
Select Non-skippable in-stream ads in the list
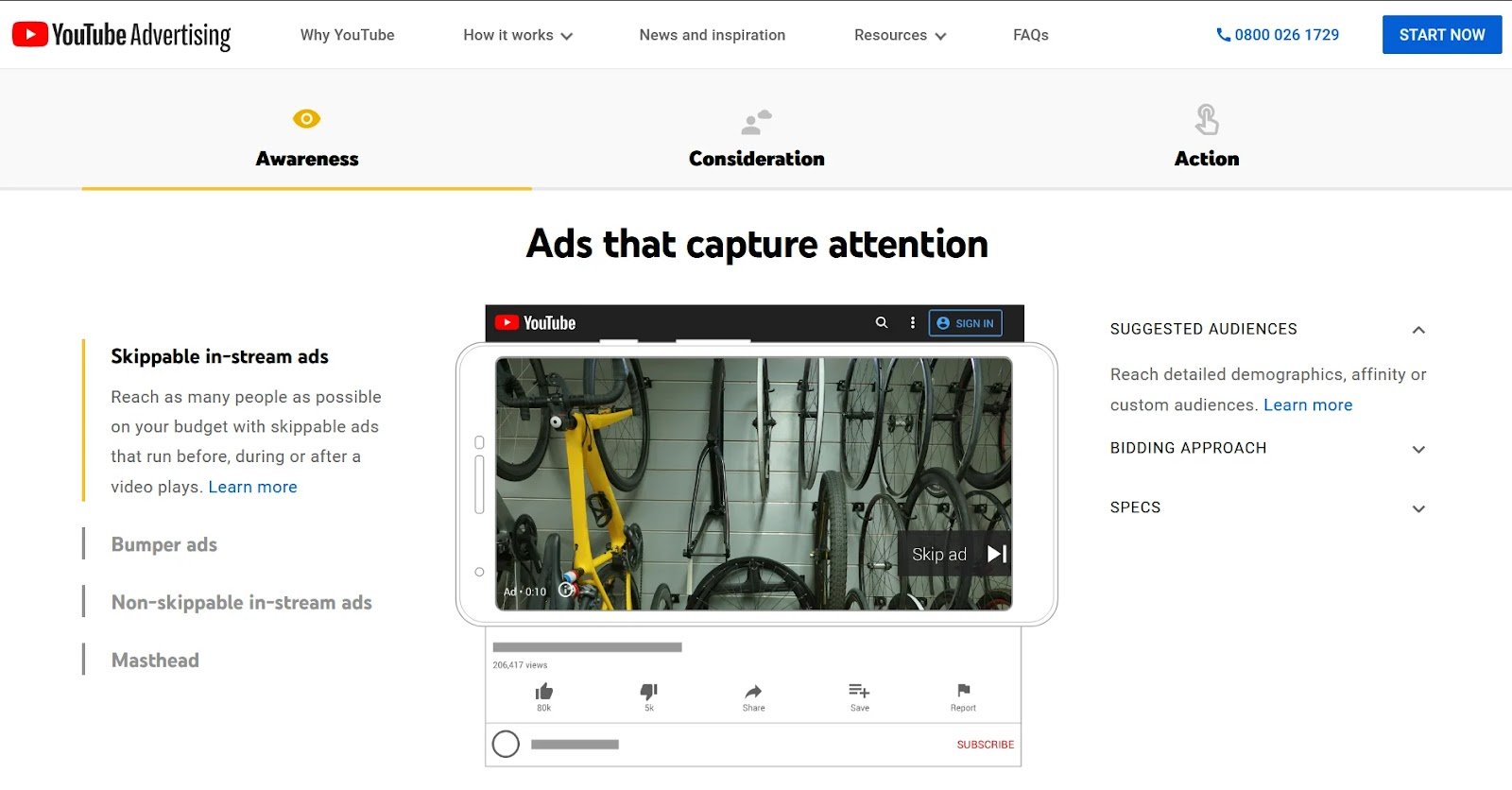point(241,602)
